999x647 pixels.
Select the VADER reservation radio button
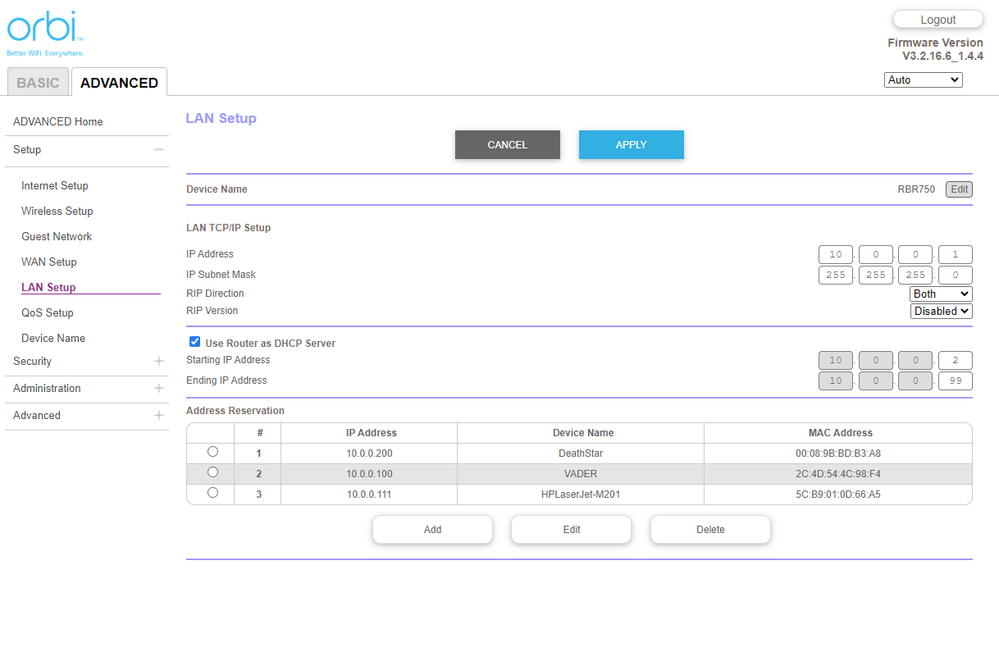(212, 472)
